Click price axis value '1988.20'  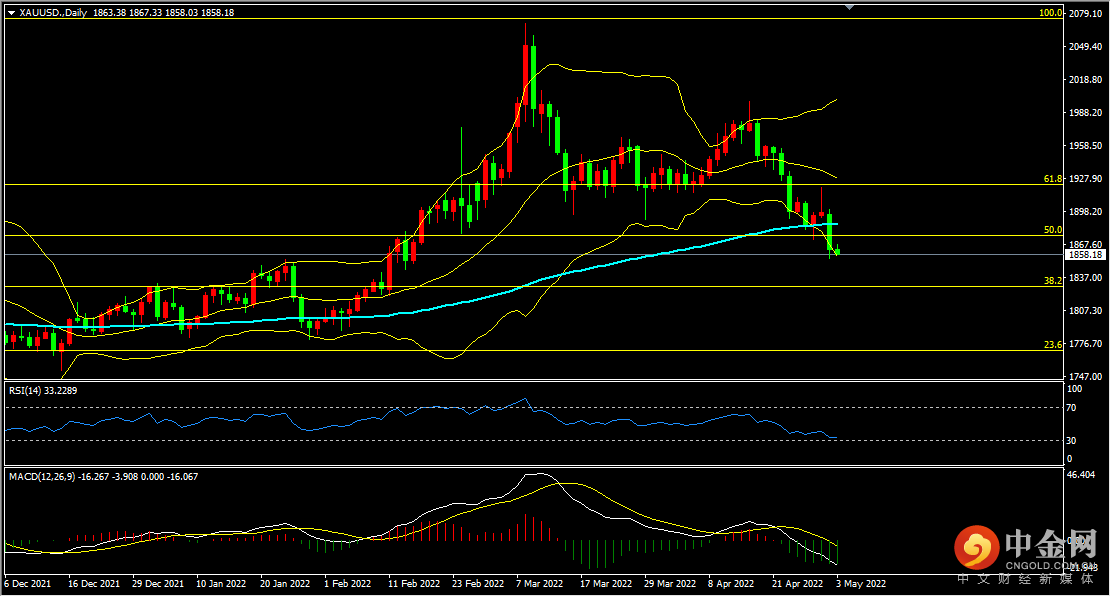[x=1085, y=113]
